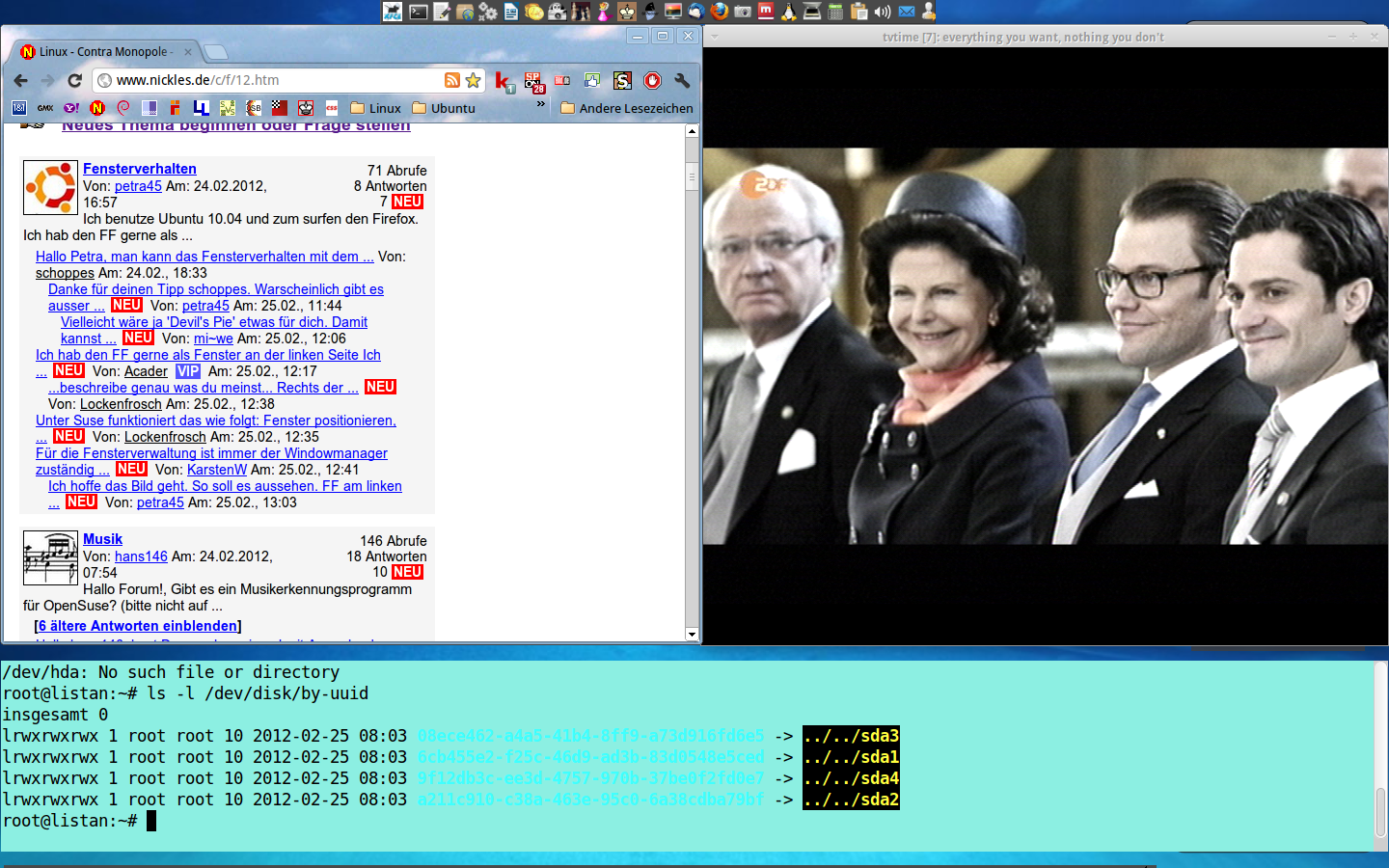1389x868 pixels.
Task: Open a new browser tab
Action: point(216,52)
